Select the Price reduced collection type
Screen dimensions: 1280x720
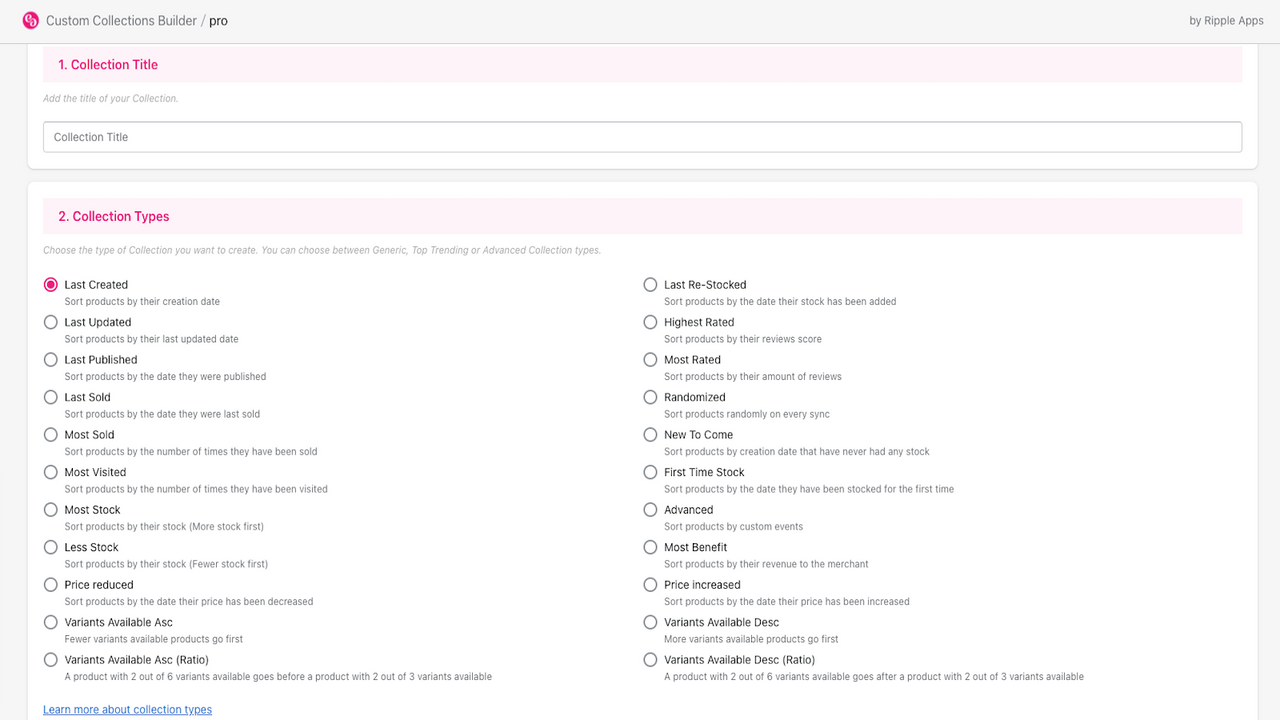[x=51, y=585]
